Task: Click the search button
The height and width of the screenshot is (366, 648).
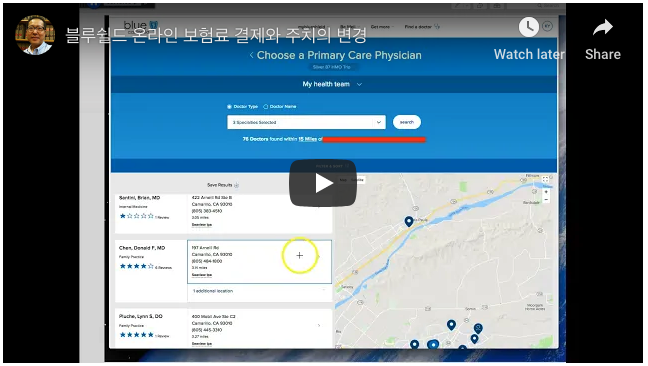Action: [407, 122]
